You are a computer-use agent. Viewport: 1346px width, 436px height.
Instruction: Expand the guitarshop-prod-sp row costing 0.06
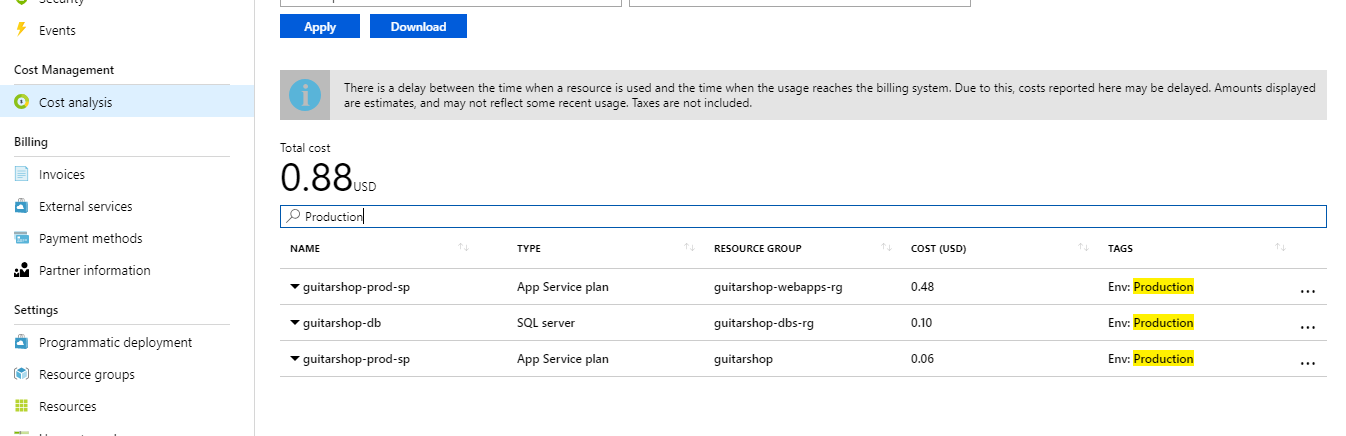coord(295,359)
